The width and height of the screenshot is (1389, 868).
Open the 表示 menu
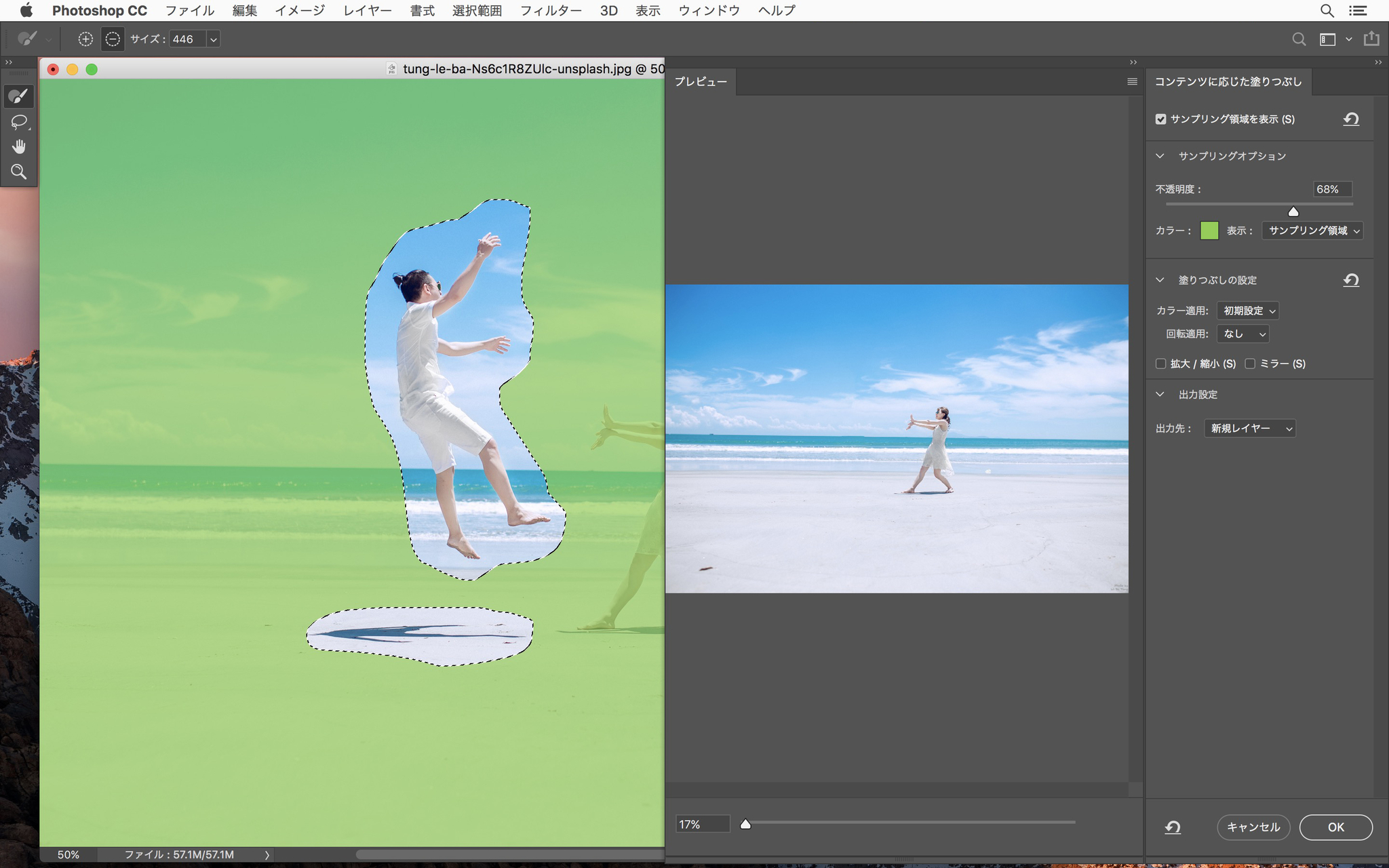pyautogui.click(x=648, y=10)
